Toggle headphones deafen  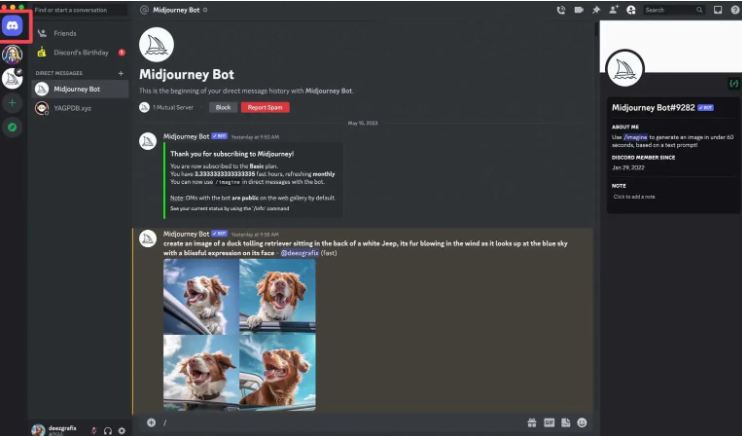tap(108, 430)
